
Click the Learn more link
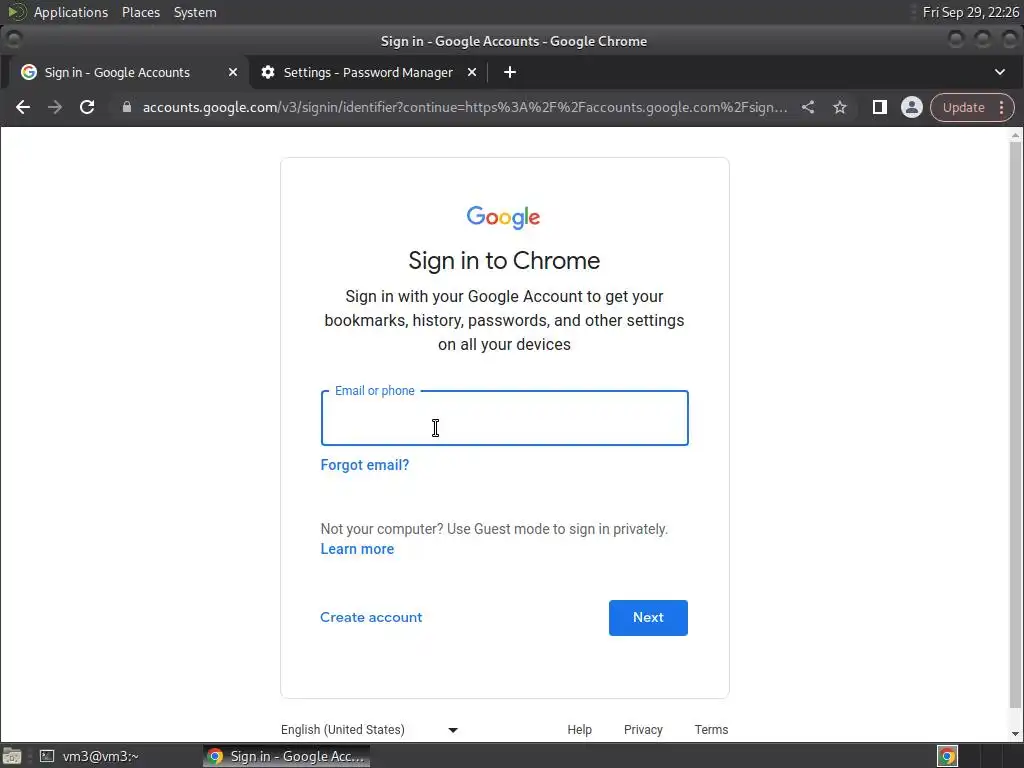(x=357, y=549)
